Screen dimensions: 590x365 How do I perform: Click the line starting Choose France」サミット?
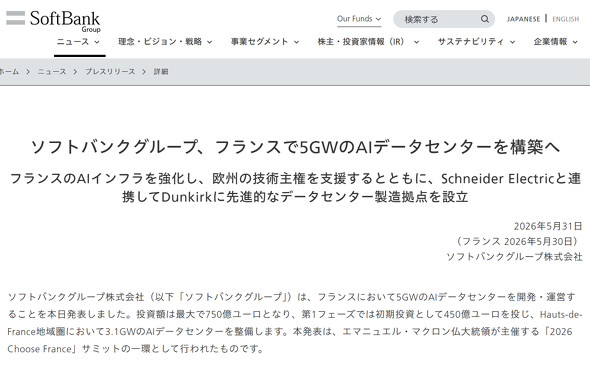[x=136, y=349]
